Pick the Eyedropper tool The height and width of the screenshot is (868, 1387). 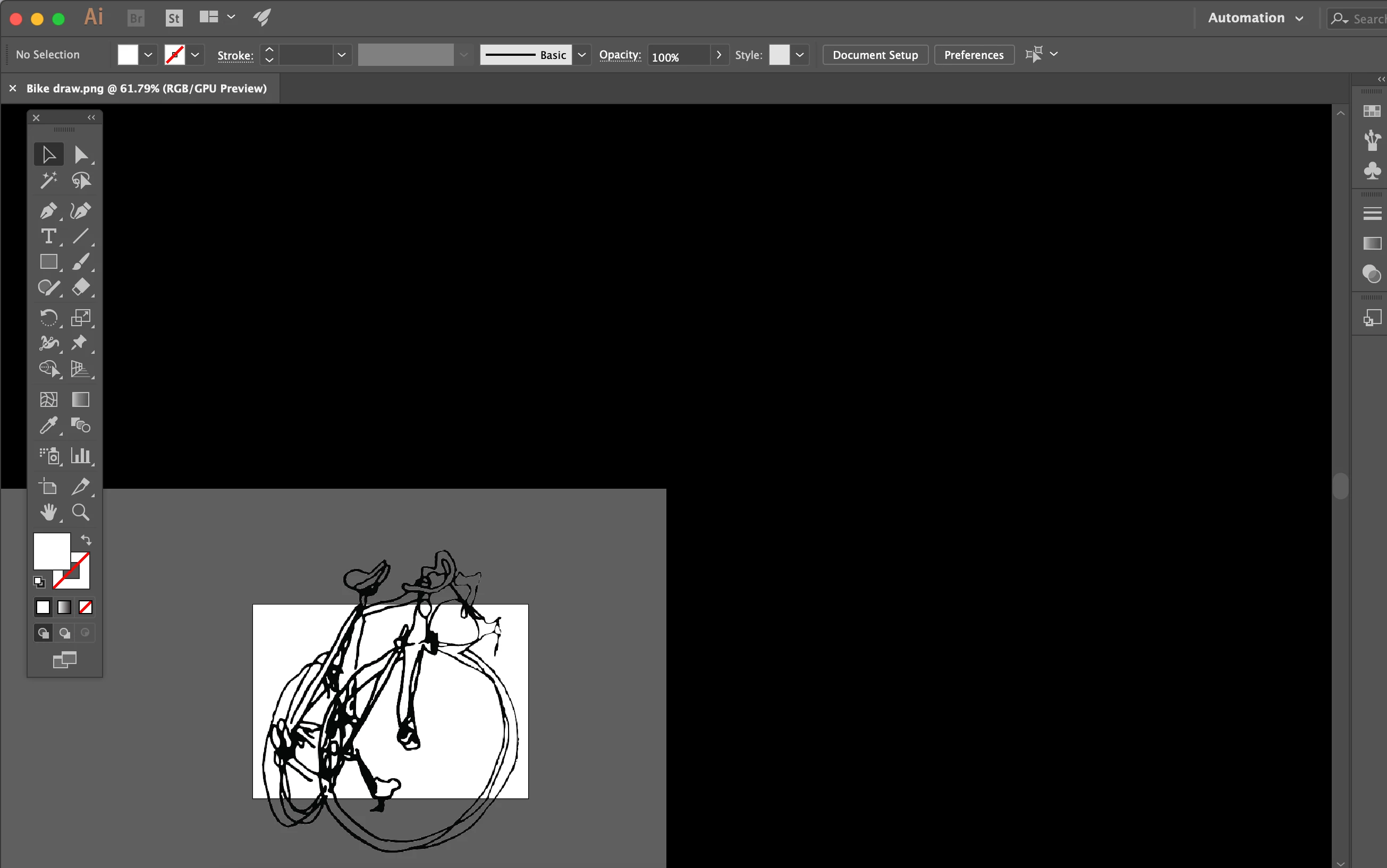(48, 426)
